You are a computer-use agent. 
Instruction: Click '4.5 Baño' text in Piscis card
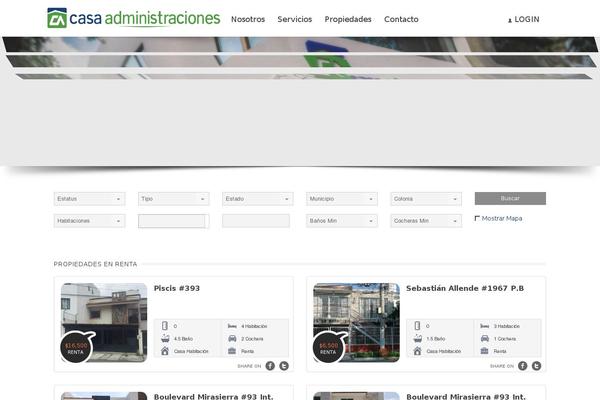point(183,339)
